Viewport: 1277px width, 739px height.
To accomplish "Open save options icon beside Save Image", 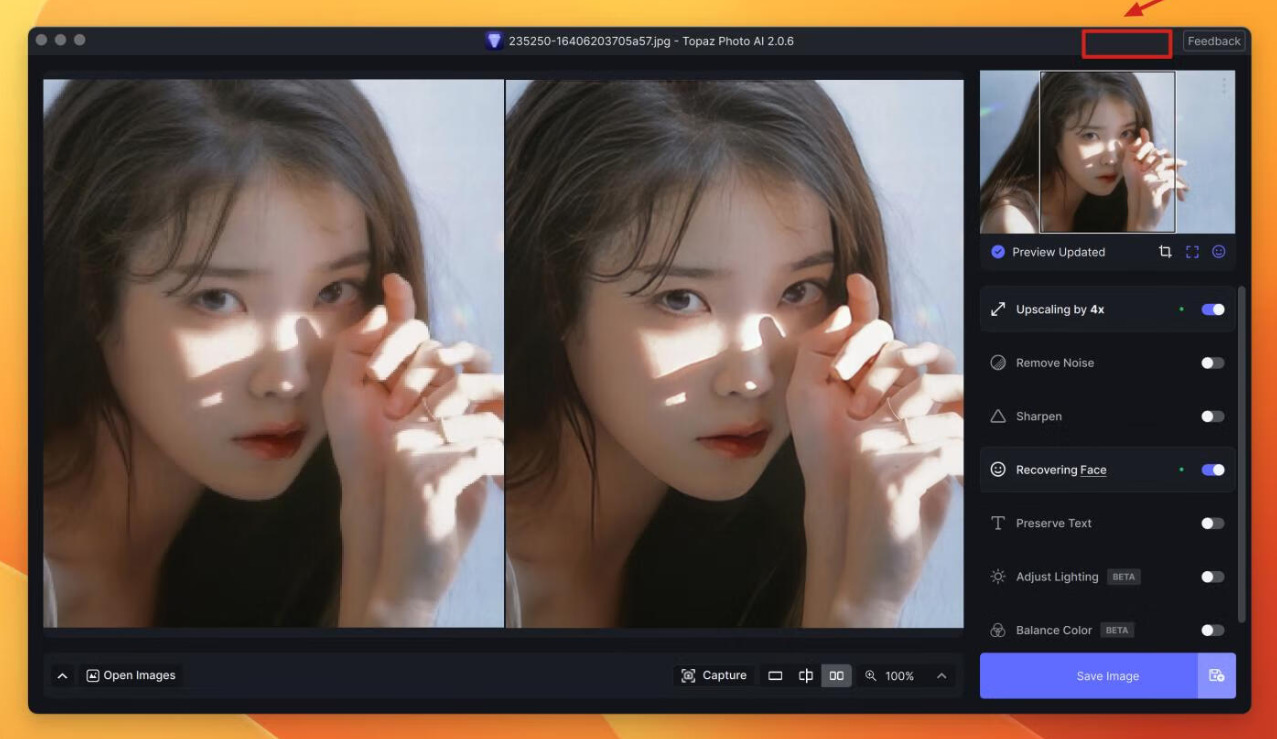I will click(x=1217, y=676).
